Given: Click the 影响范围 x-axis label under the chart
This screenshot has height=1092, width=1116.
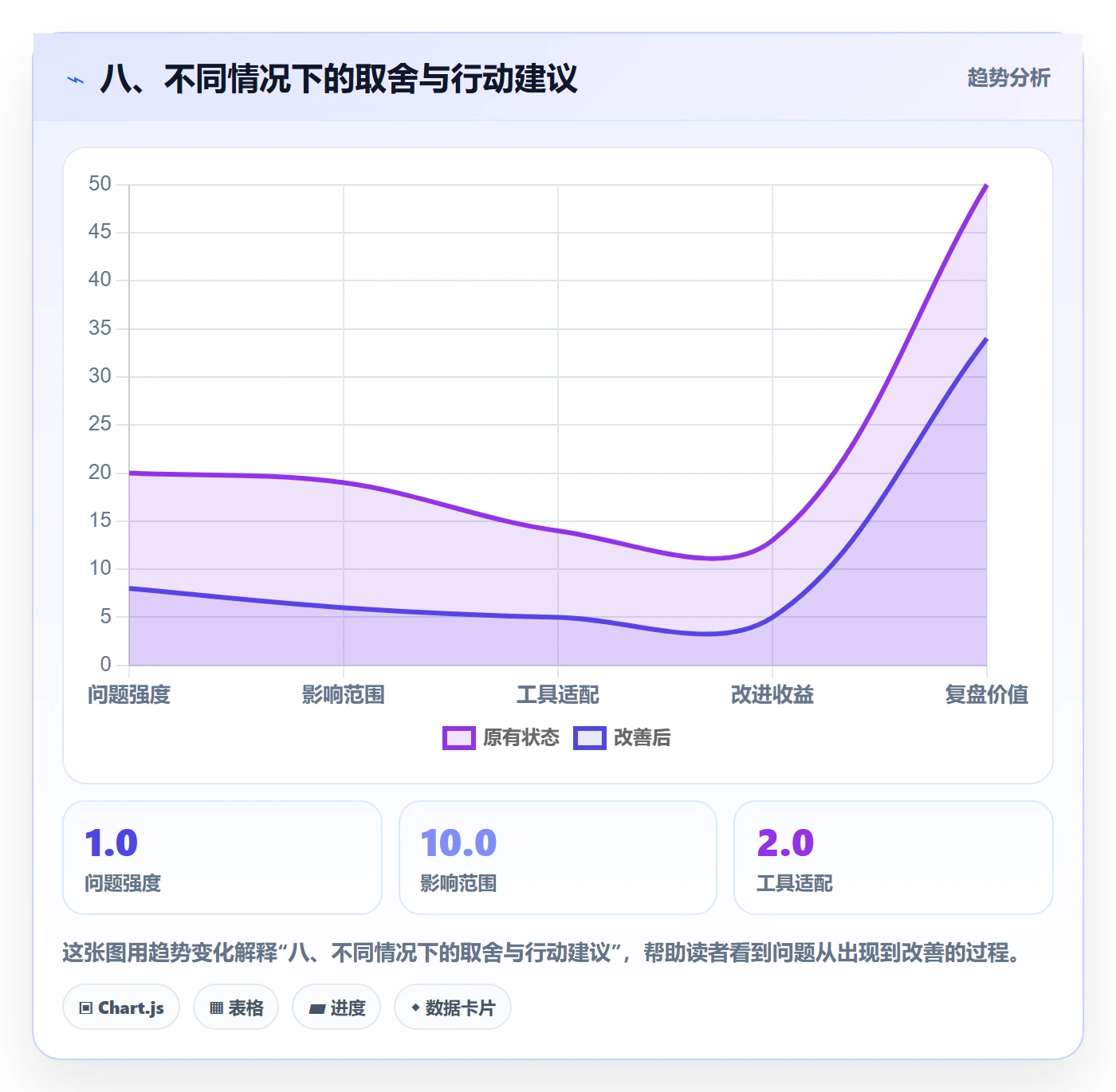Looking at the screenshot, I should pyautogui.click(x=344, y=694).
